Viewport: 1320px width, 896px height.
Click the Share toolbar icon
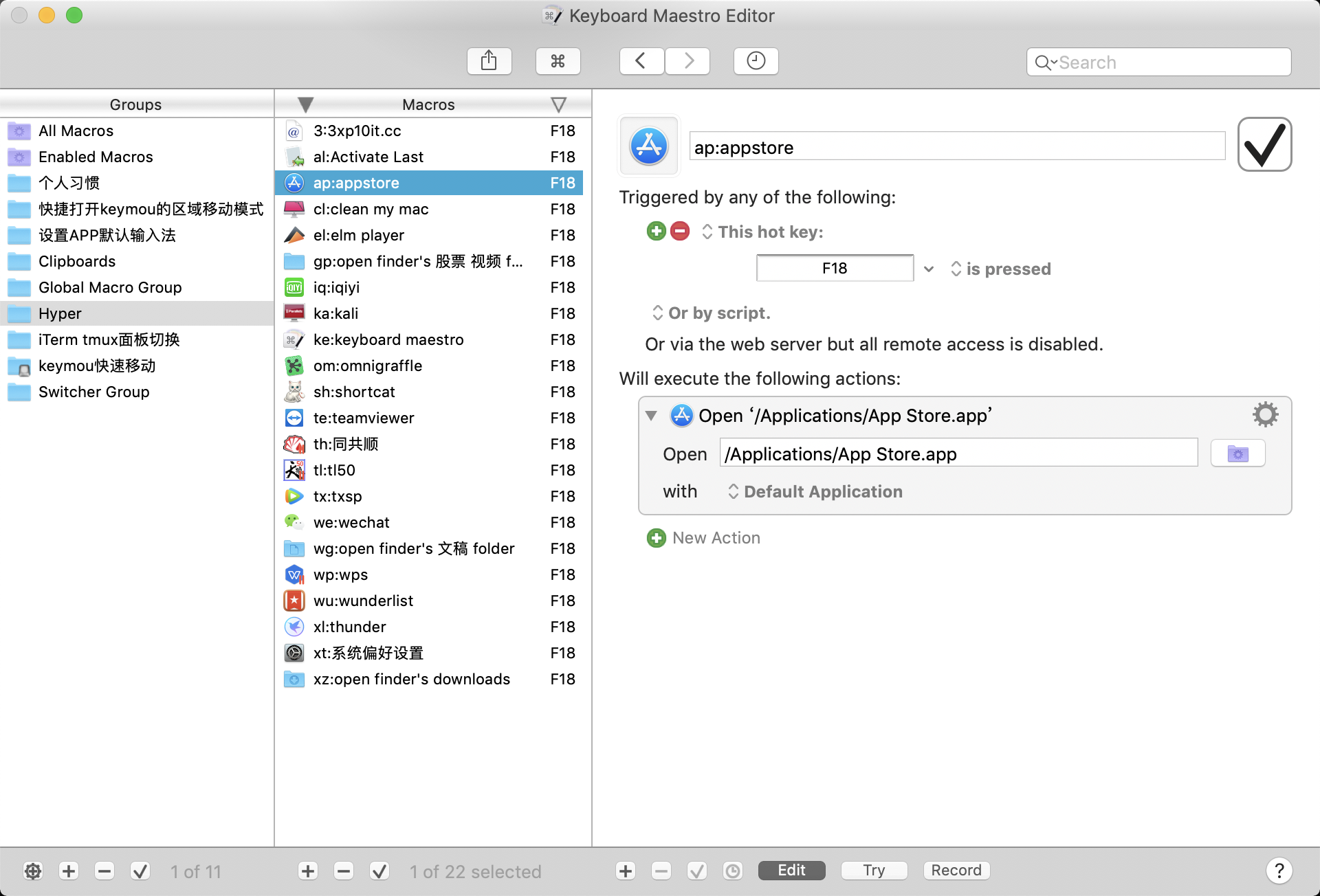click(x=489, y=61)
